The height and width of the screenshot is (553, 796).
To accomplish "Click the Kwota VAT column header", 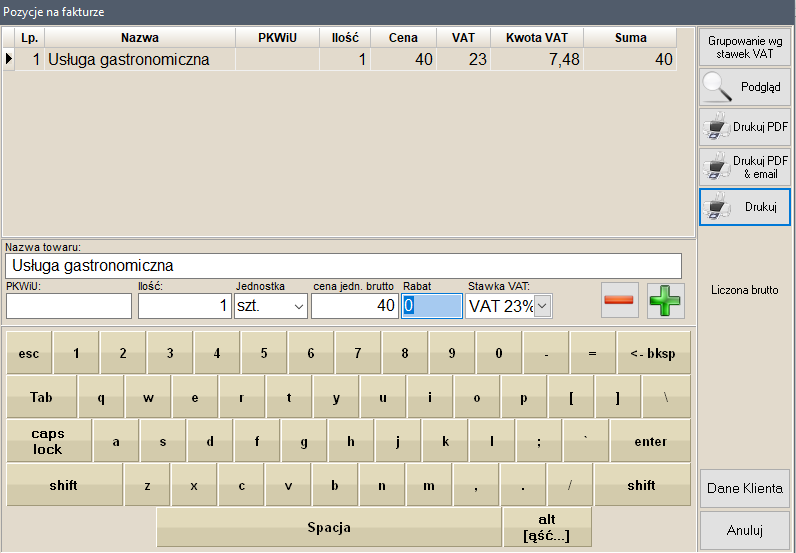I will point(537,38).
